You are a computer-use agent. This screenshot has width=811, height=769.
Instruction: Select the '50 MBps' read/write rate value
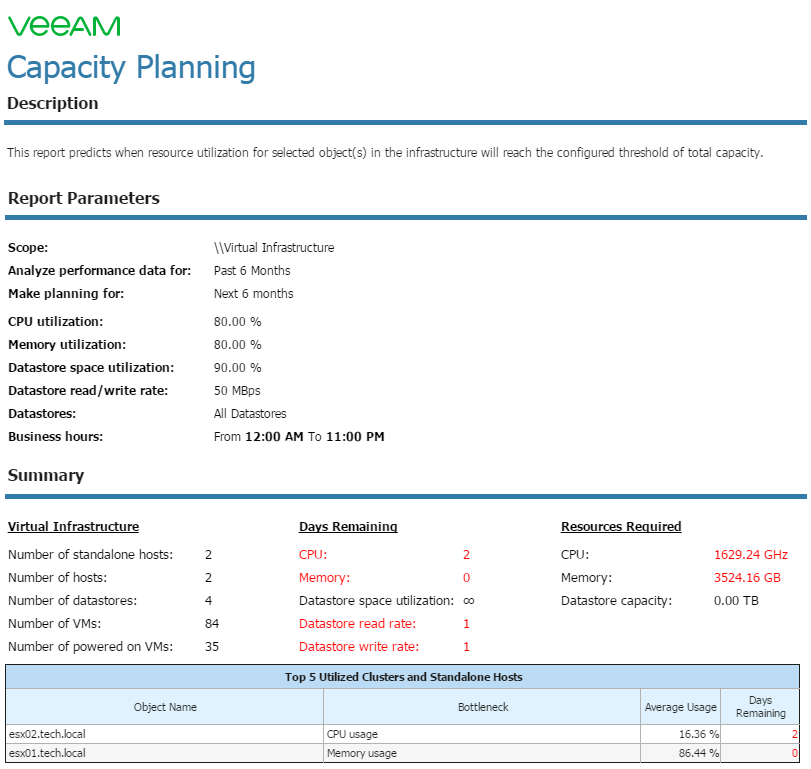point(237,390)
